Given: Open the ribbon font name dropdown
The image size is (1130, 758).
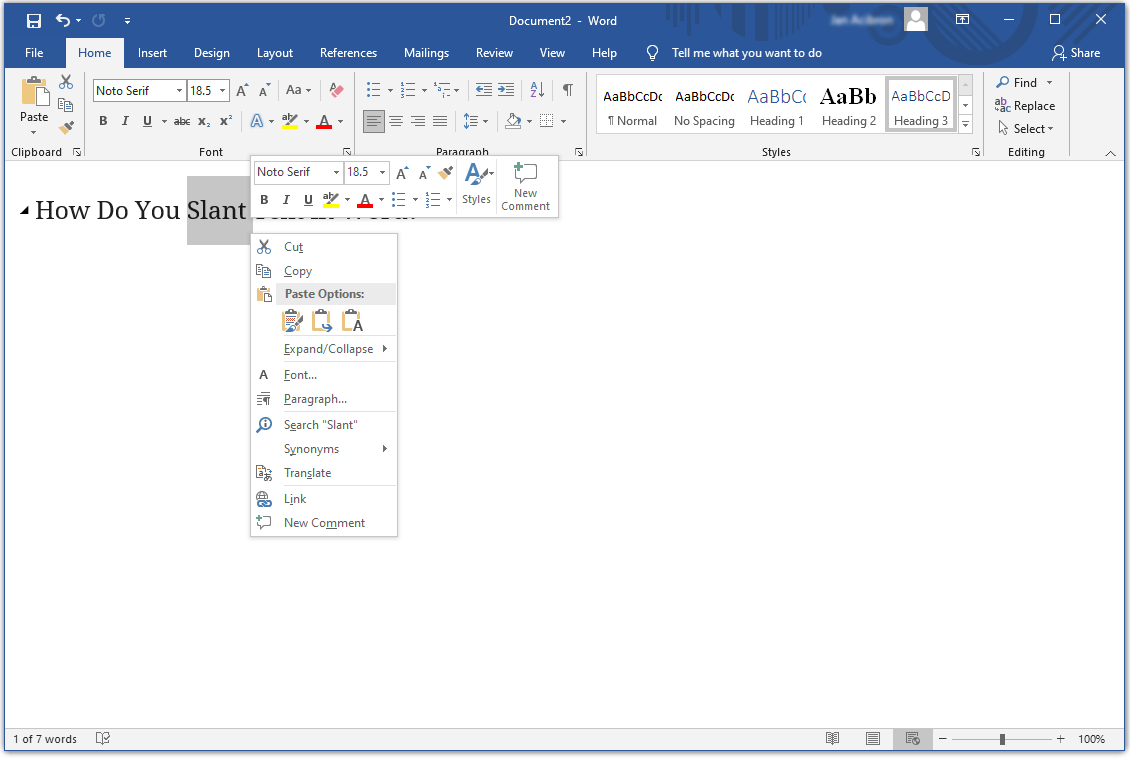Looking at the screenshot, I should click(x=180, y=91).
